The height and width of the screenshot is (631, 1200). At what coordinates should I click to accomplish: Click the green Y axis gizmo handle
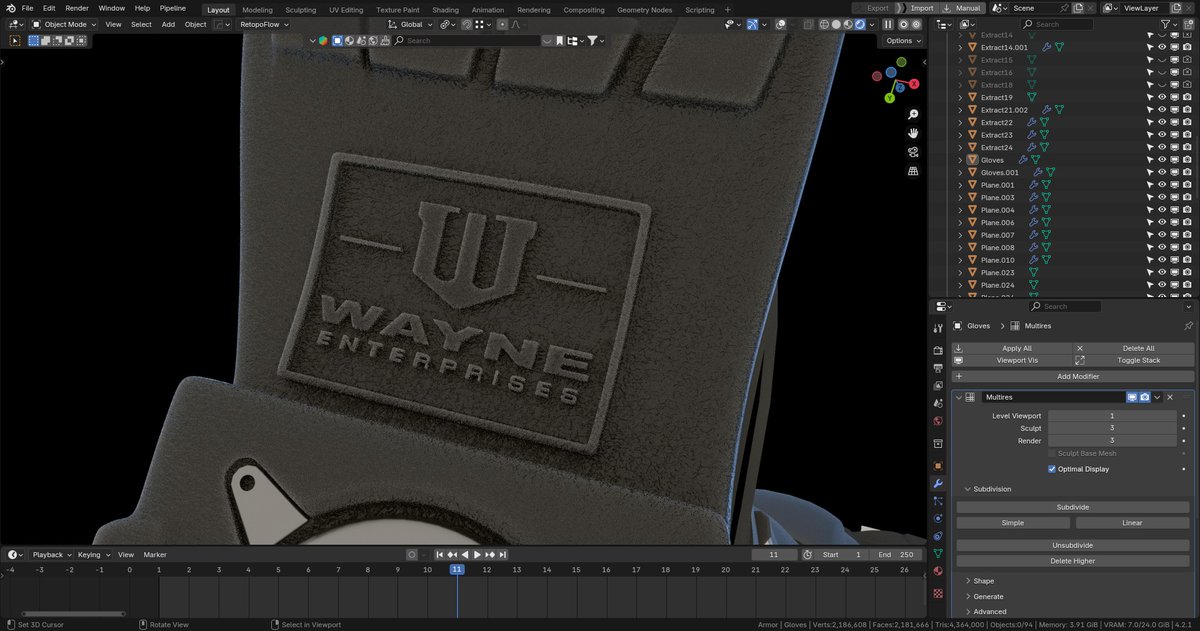point(889,98)
